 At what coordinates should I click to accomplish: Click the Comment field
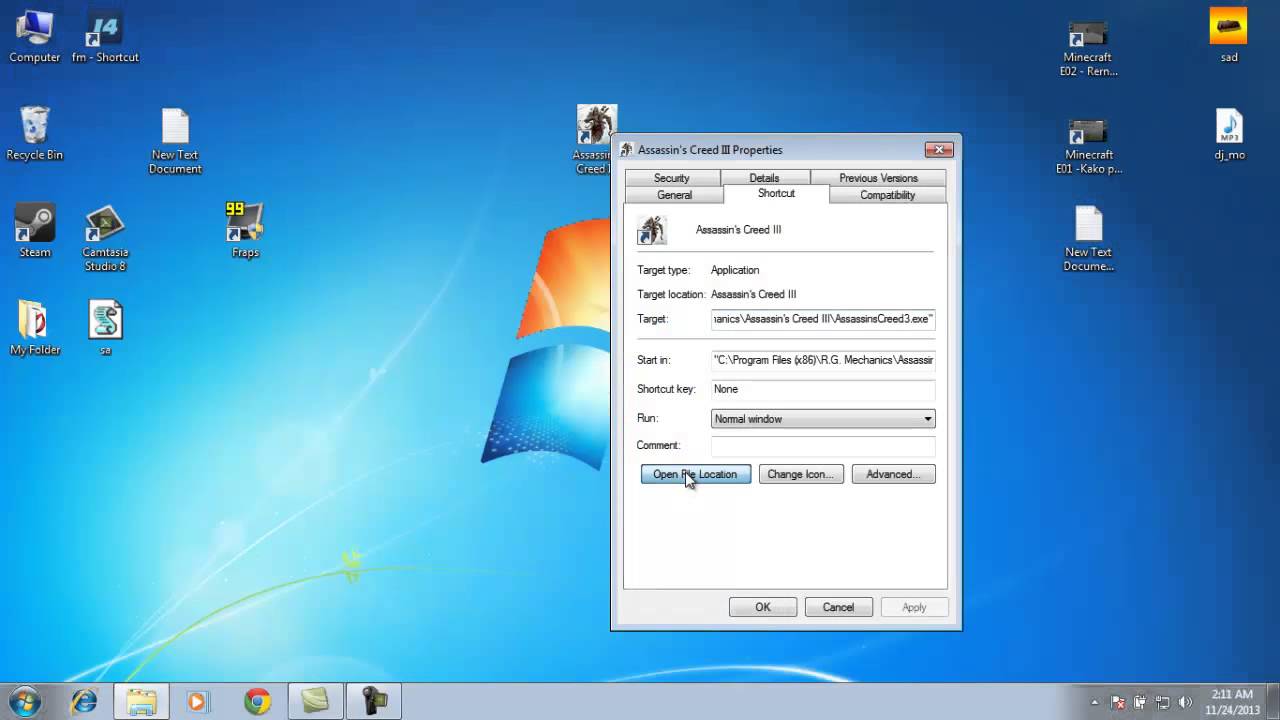(823, 446)
